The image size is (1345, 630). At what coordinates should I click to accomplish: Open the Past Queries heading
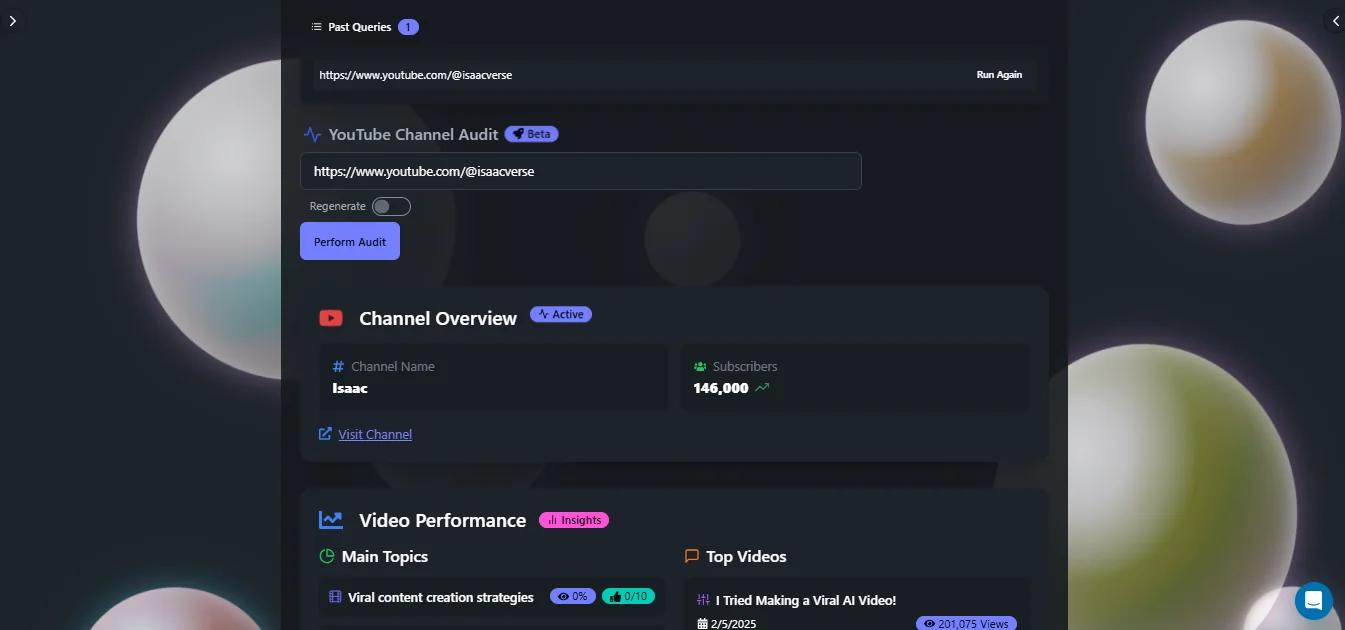pos(359,27)
